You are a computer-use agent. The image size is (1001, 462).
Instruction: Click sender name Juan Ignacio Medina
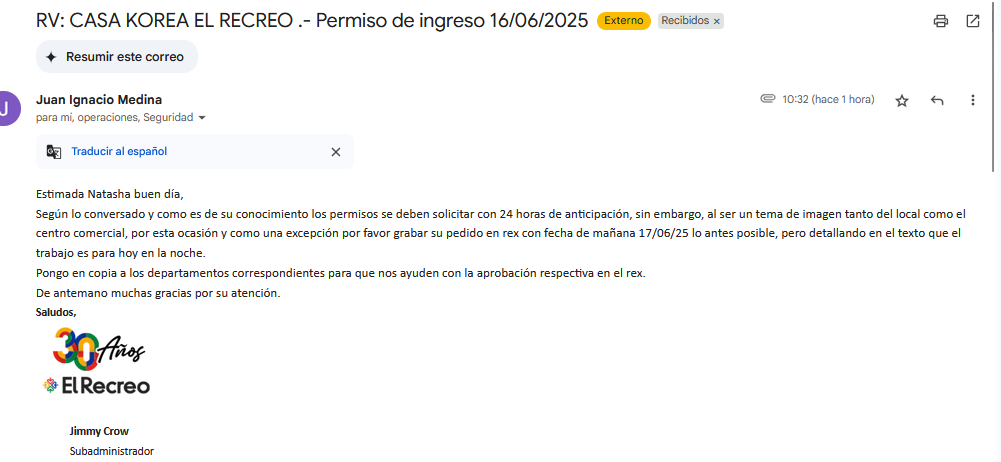pyautogui.click(x=99, y=100)
